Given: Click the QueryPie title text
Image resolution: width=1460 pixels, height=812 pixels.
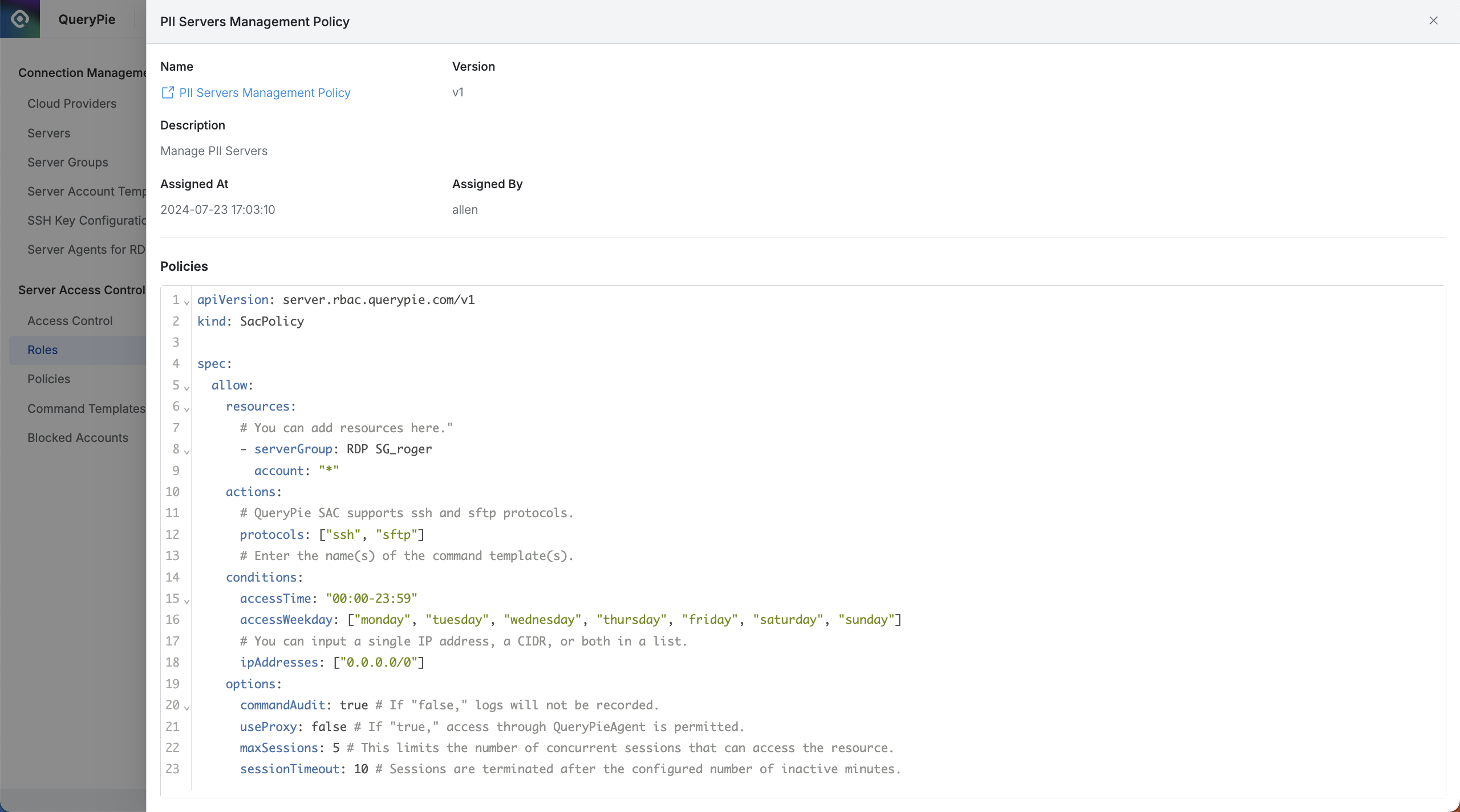Looking at the screenshot, I should tap(87, 19).
